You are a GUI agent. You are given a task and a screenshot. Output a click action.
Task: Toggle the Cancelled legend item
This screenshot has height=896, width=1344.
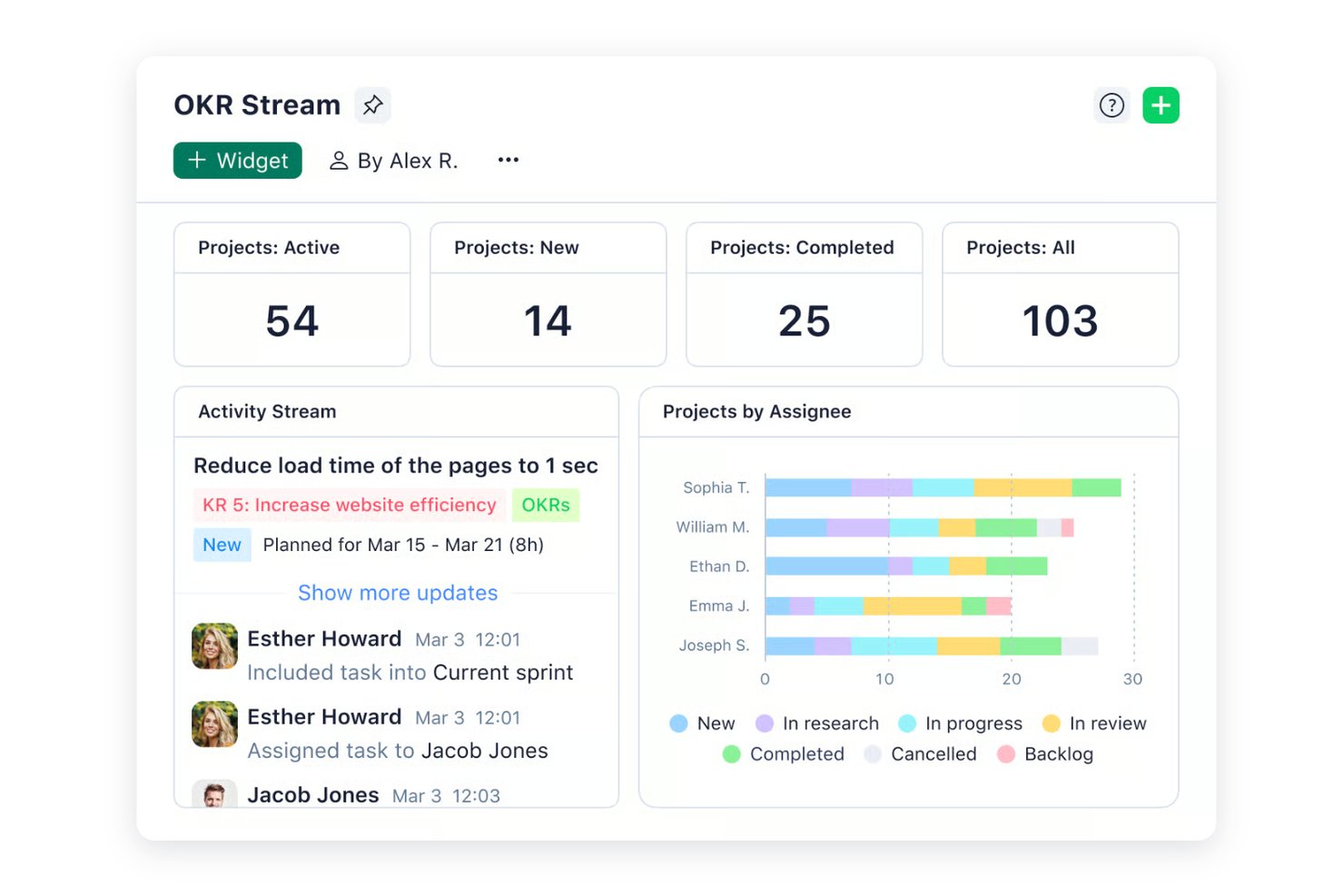[x=920, y=754]
